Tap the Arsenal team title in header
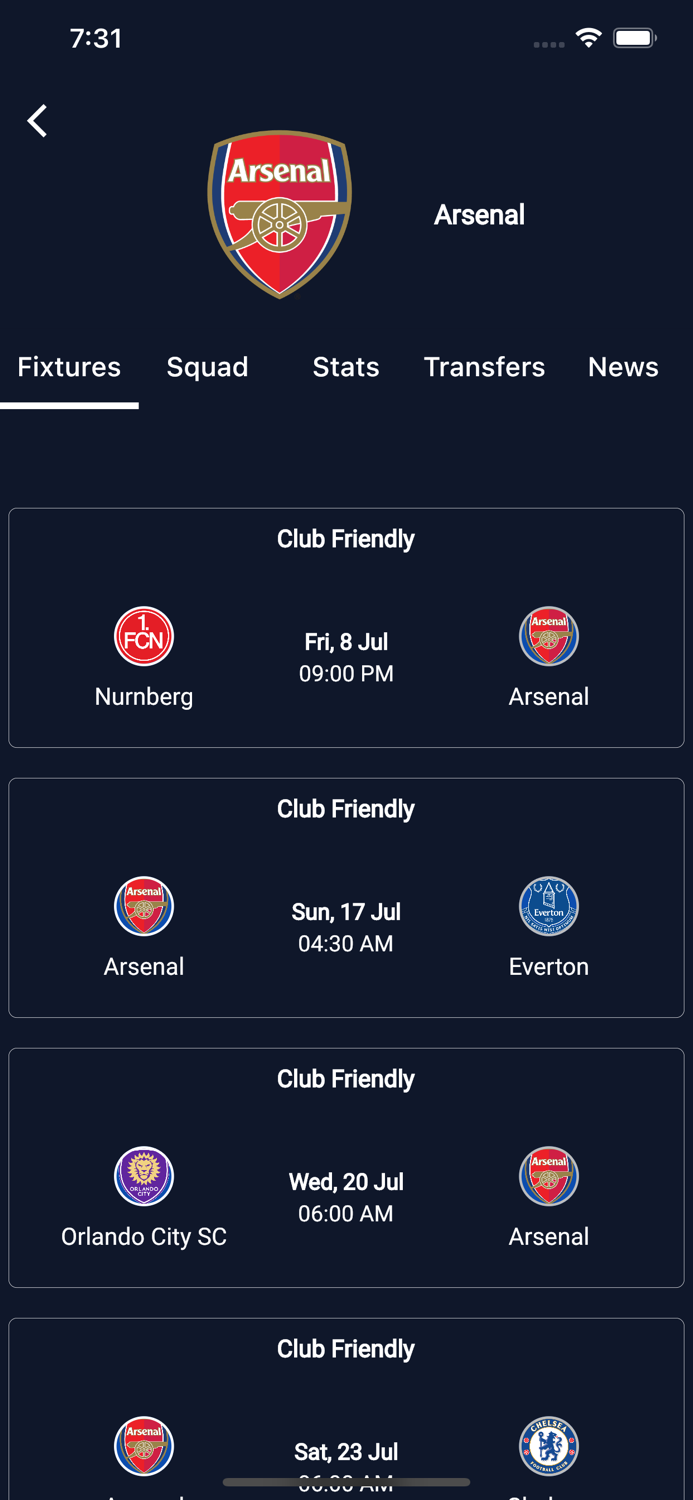This screenshot has width=693, height=1500. click(479, 215)
